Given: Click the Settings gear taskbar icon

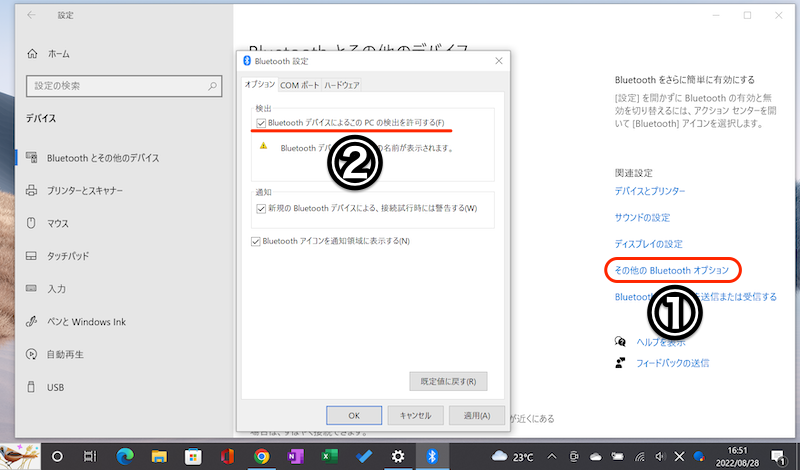Looking at the screenshot, I should (398, 456).
